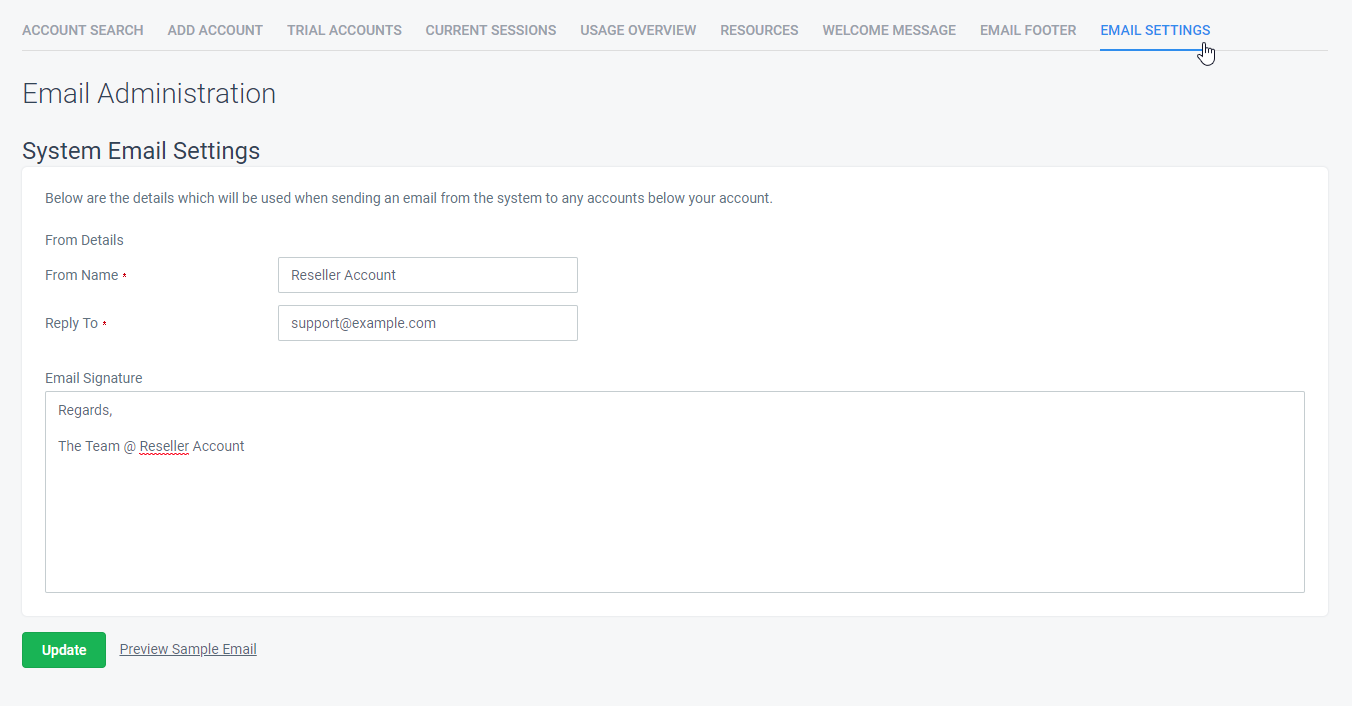Viewport: 1352px width, 706px height.
Task: Focus the Reply To email field
Action: coord(428,323)
